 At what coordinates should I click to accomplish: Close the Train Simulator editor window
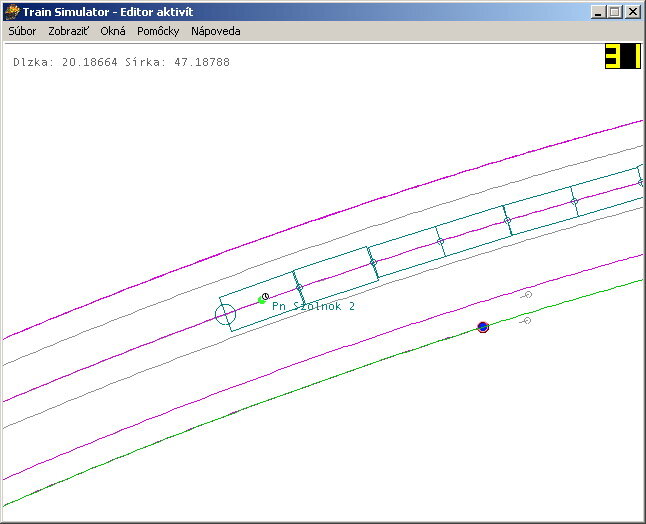point(631,12)
